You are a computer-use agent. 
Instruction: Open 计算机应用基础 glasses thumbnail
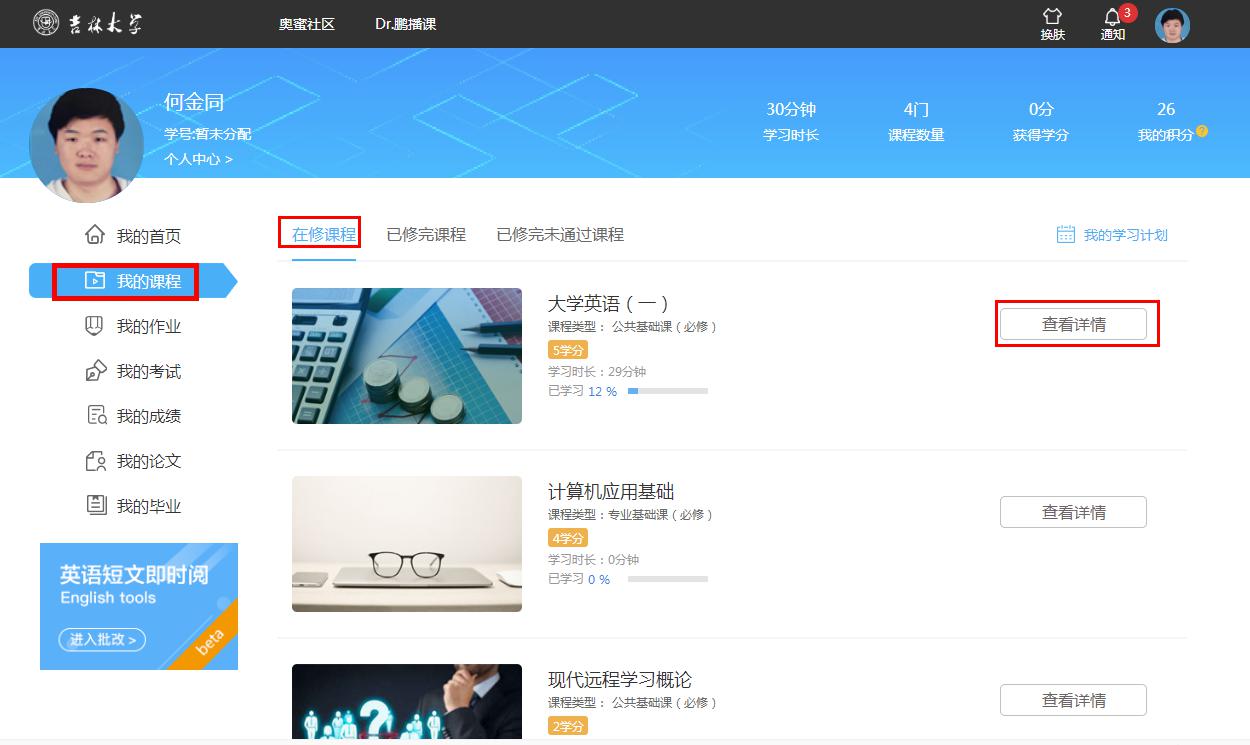pyautogui.click(x=407, y=544)
